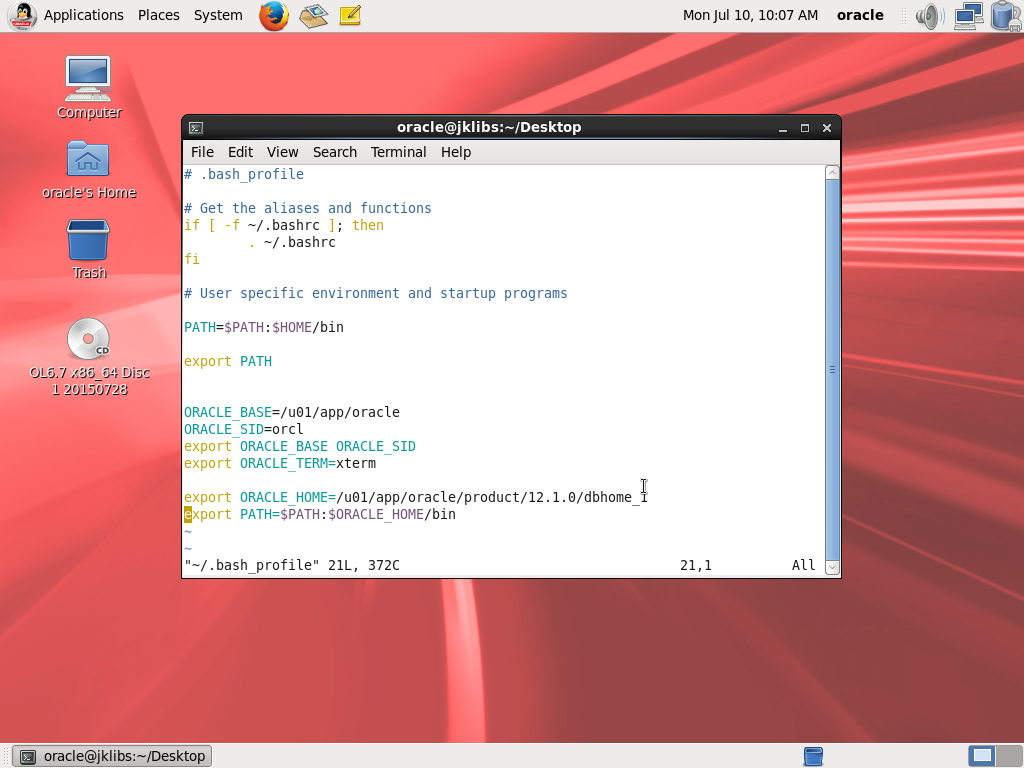The image size is (1024, 768).
Task: Click the '# .bash_profile' comment line
Action: point(244,174)
